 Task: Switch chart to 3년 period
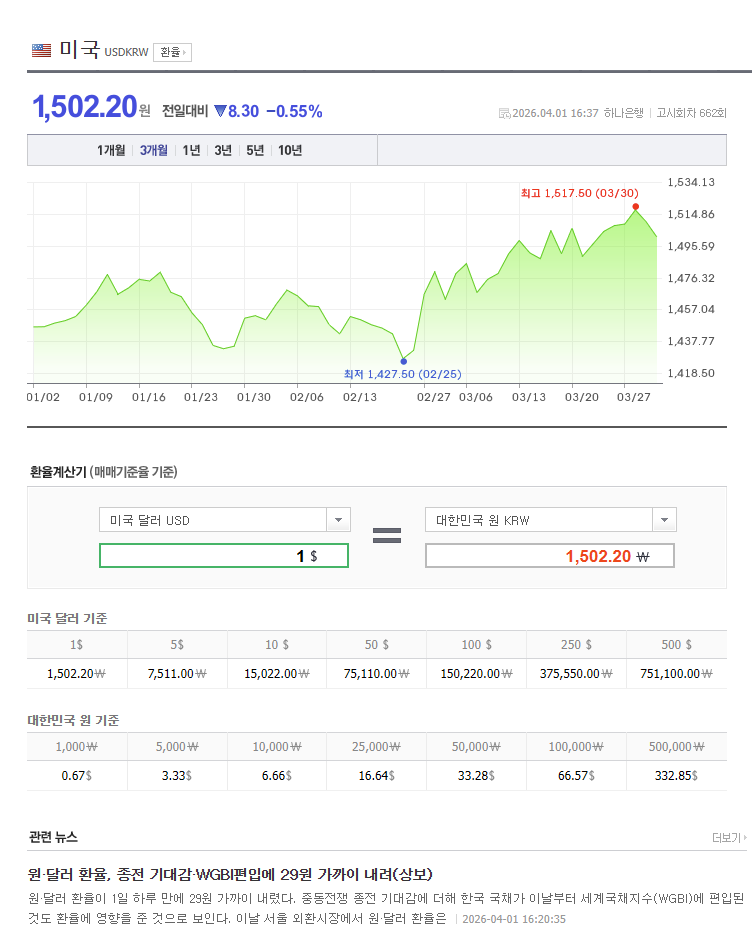[x=223, y=150]
